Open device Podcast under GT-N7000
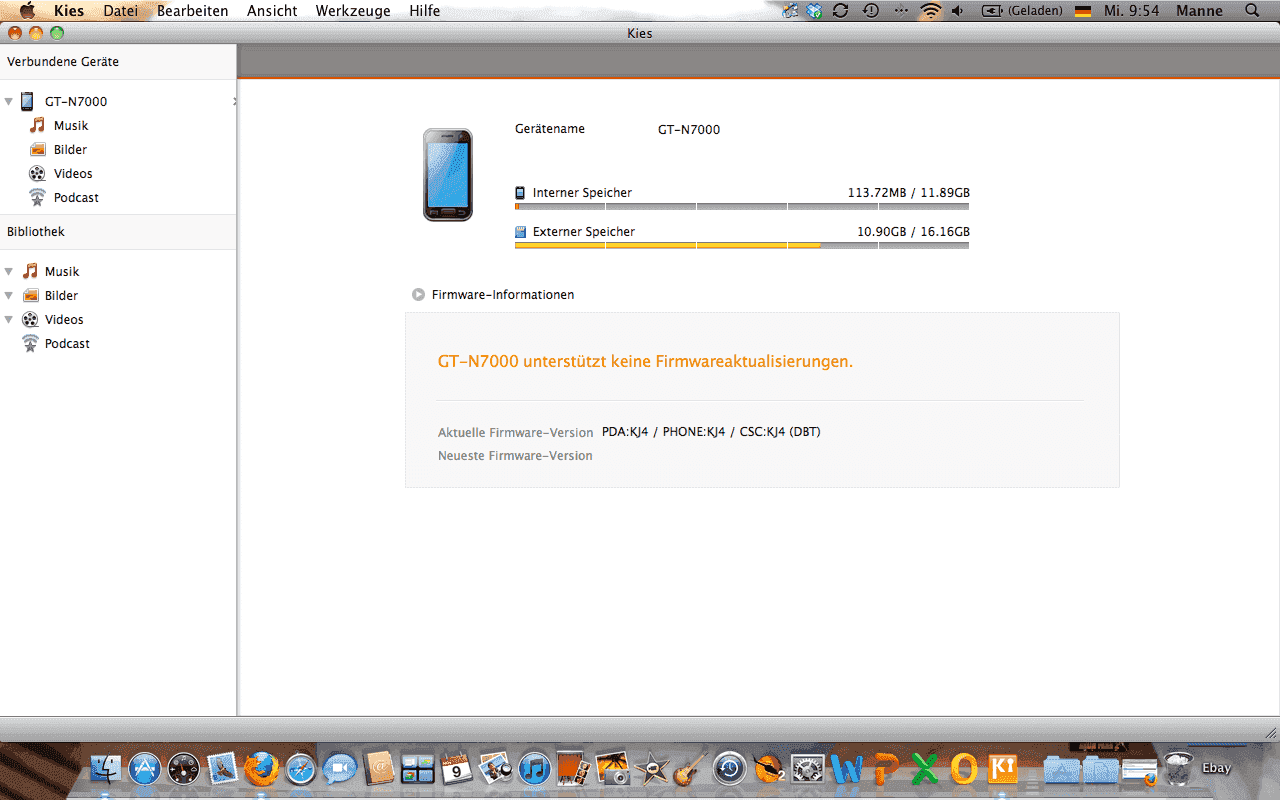The height and width of the screenshot is (800, 1280). pos(76,197)
